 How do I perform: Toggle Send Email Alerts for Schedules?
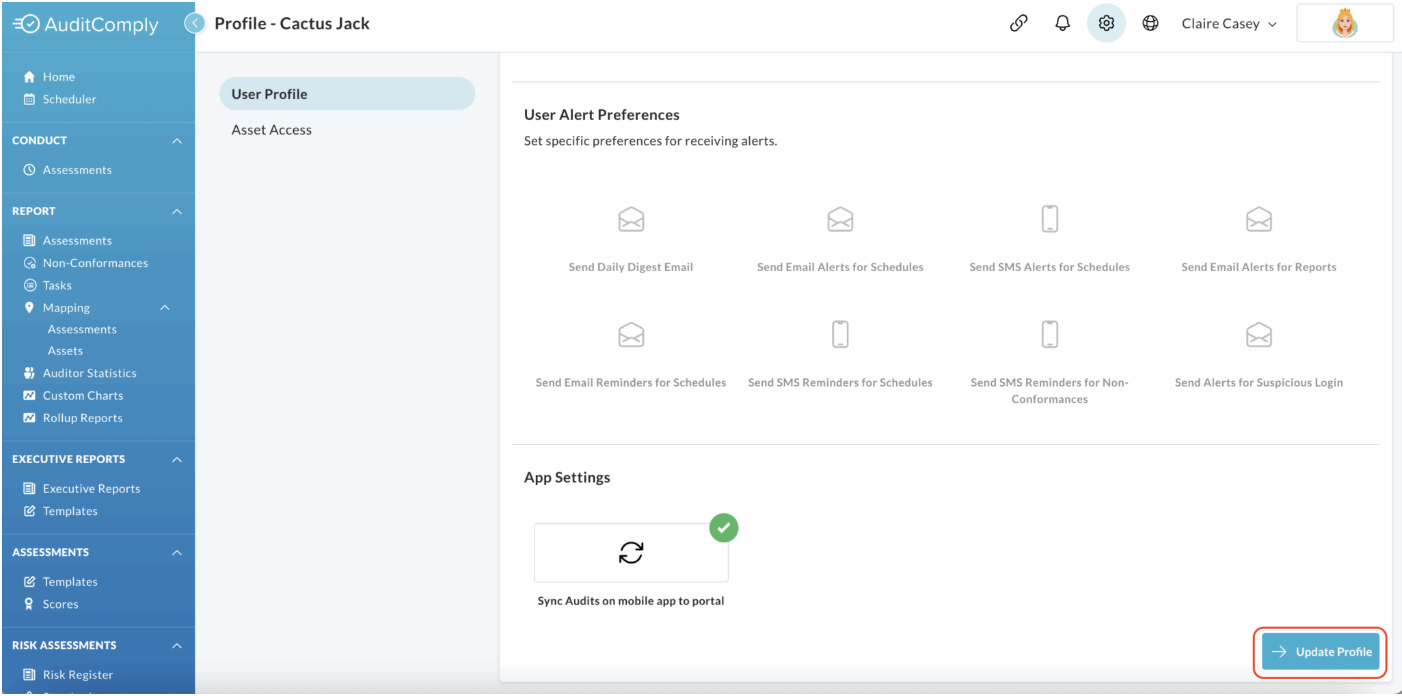[x=840, y=219]
